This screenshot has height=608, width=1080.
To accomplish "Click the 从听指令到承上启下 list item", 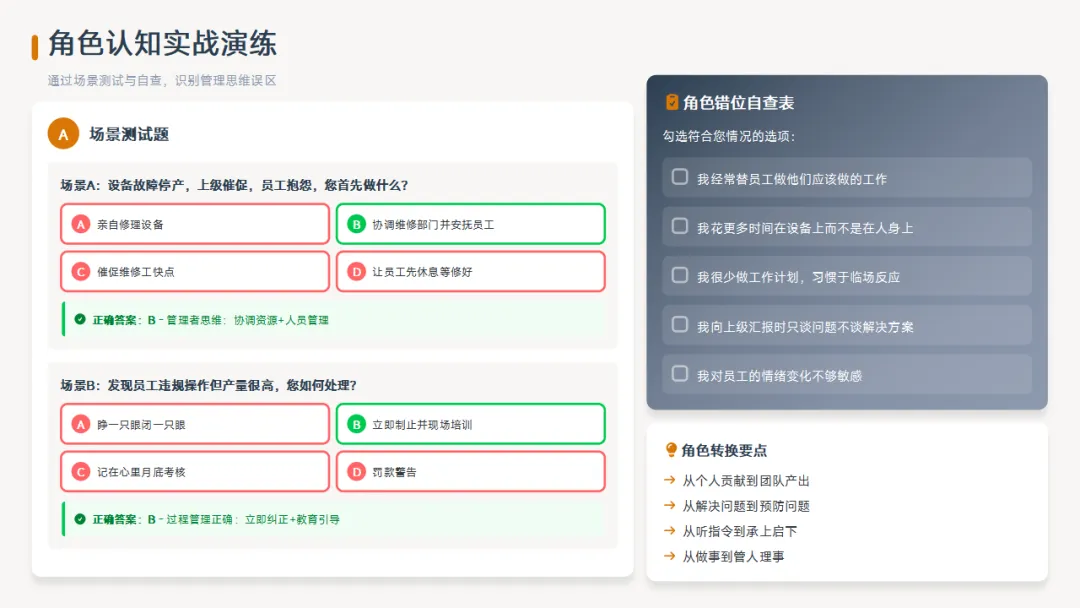I will tap(739, 531).
